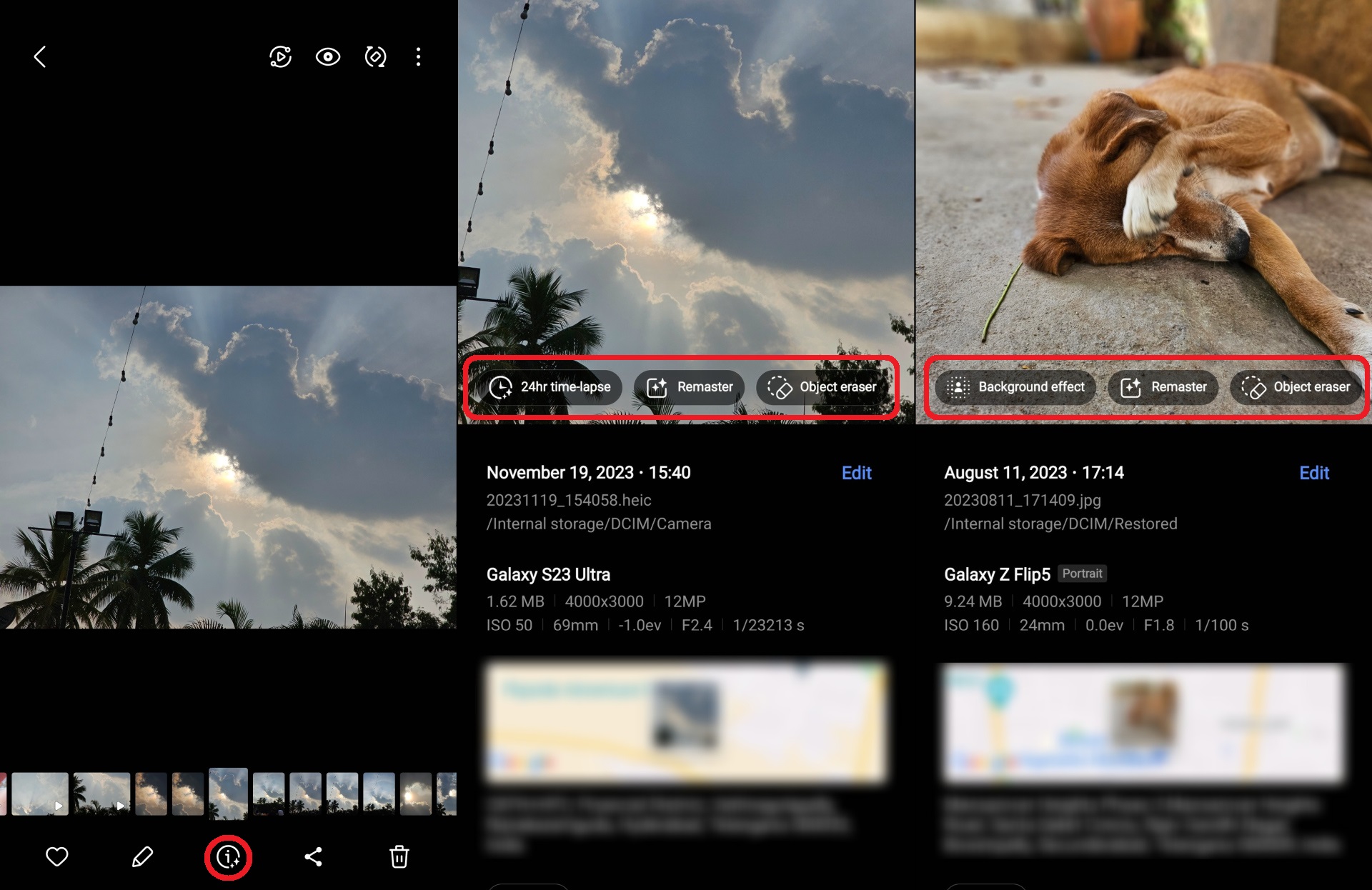Select first video thumbnail in filmstrip
The image size is (1372, 890).
[x=40, y=794]
